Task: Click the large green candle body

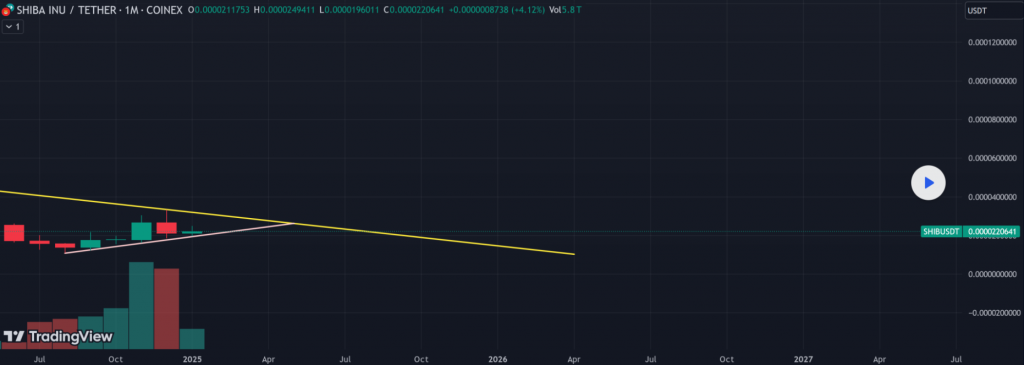Action: [x=141, y=231]
